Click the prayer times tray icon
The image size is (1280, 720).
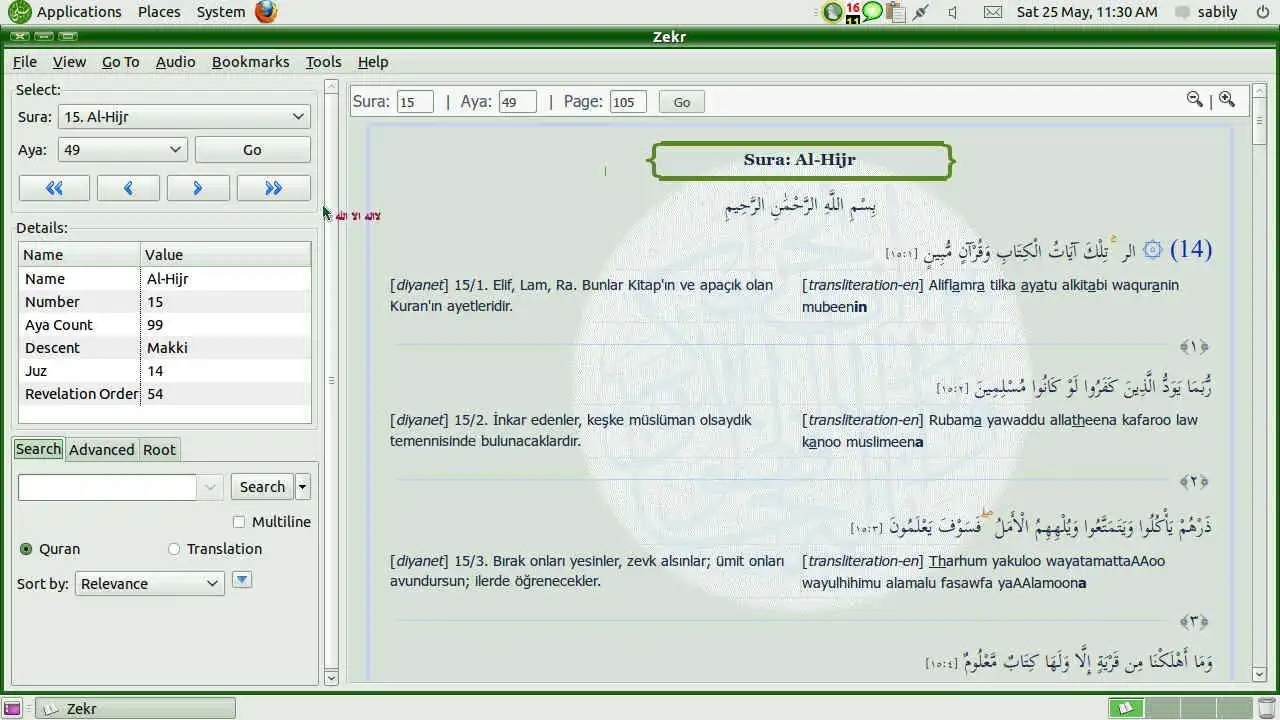[832, 12]
